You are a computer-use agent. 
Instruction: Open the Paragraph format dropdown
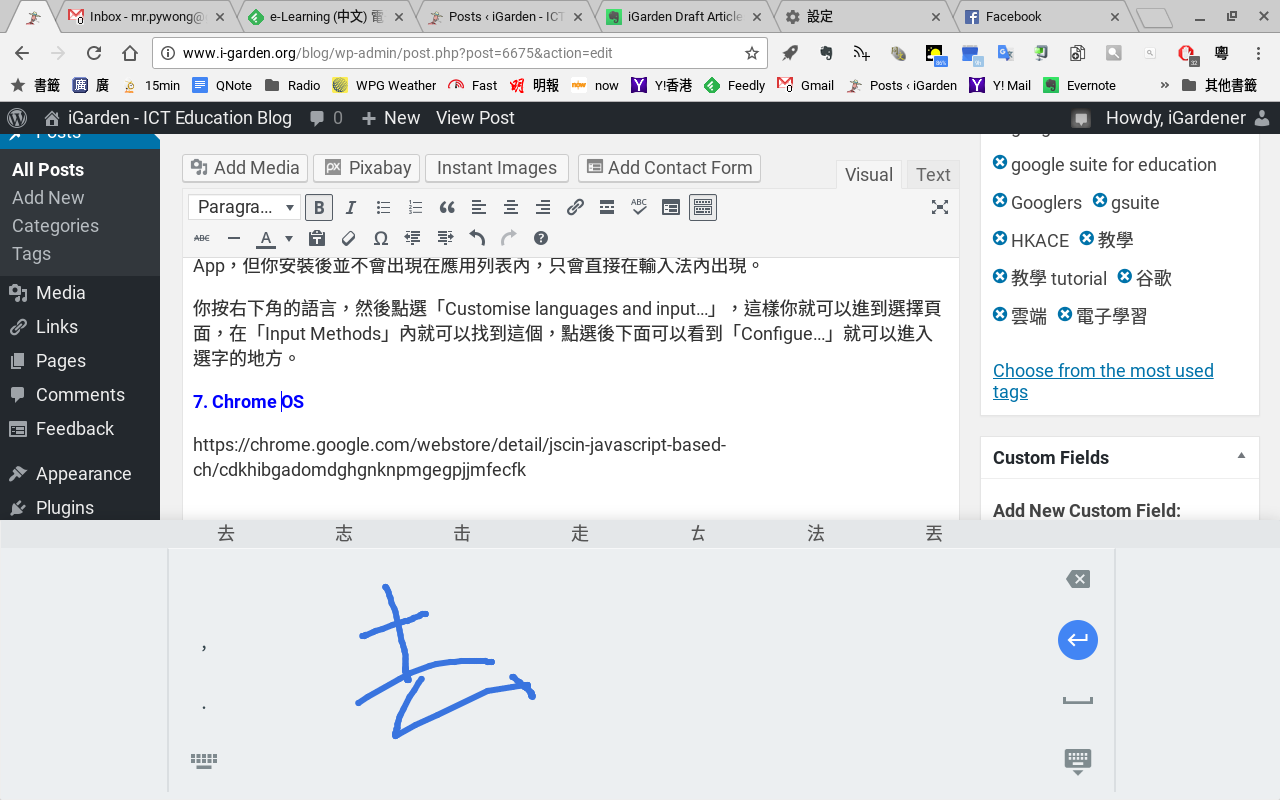tap(245, 208)
